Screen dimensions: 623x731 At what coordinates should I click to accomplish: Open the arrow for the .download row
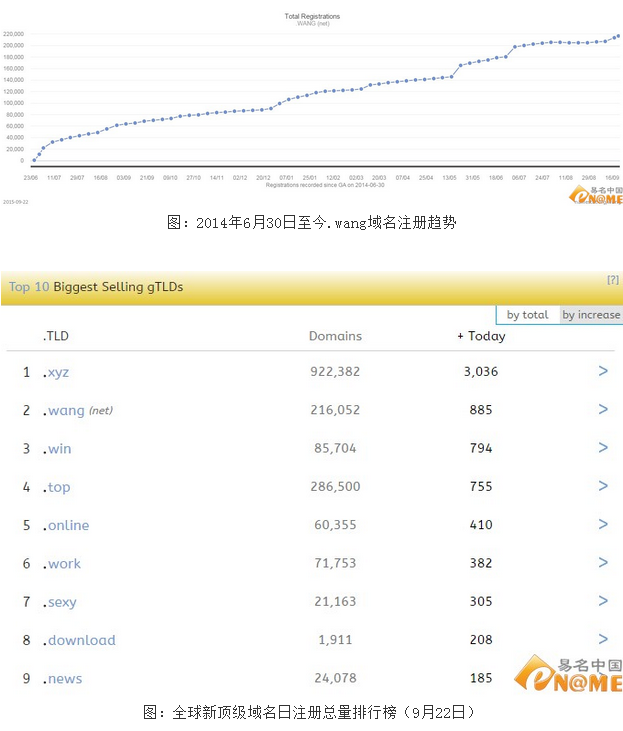(603, 639)
